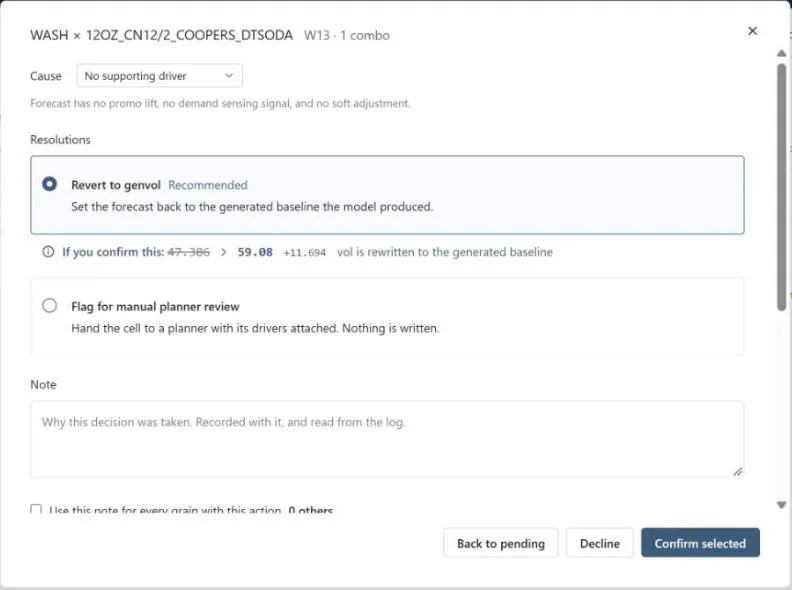
Task: Click the chevron in the Cause dropdown
Action: (x=229, y=76)
